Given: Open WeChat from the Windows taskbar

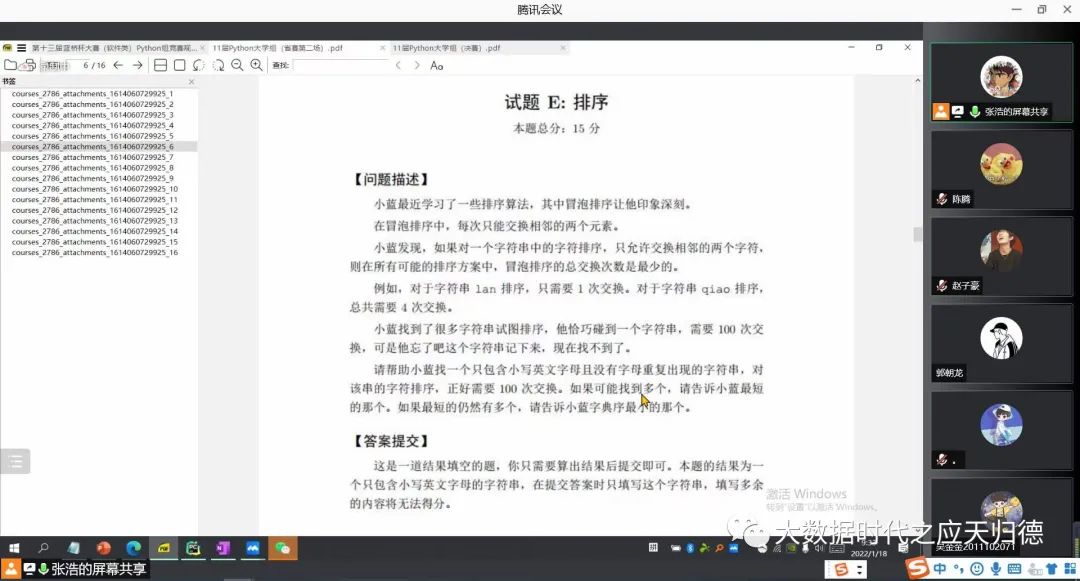Looking at the screenshot, I should point(283,548).
